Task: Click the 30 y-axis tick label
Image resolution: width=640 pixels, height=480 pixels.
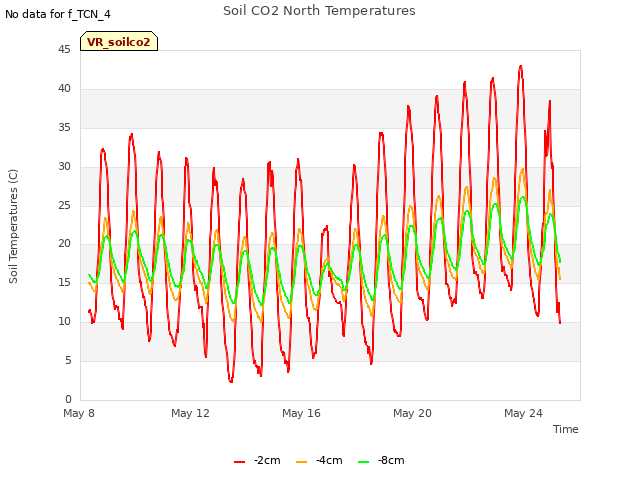Action: (64, 167)
